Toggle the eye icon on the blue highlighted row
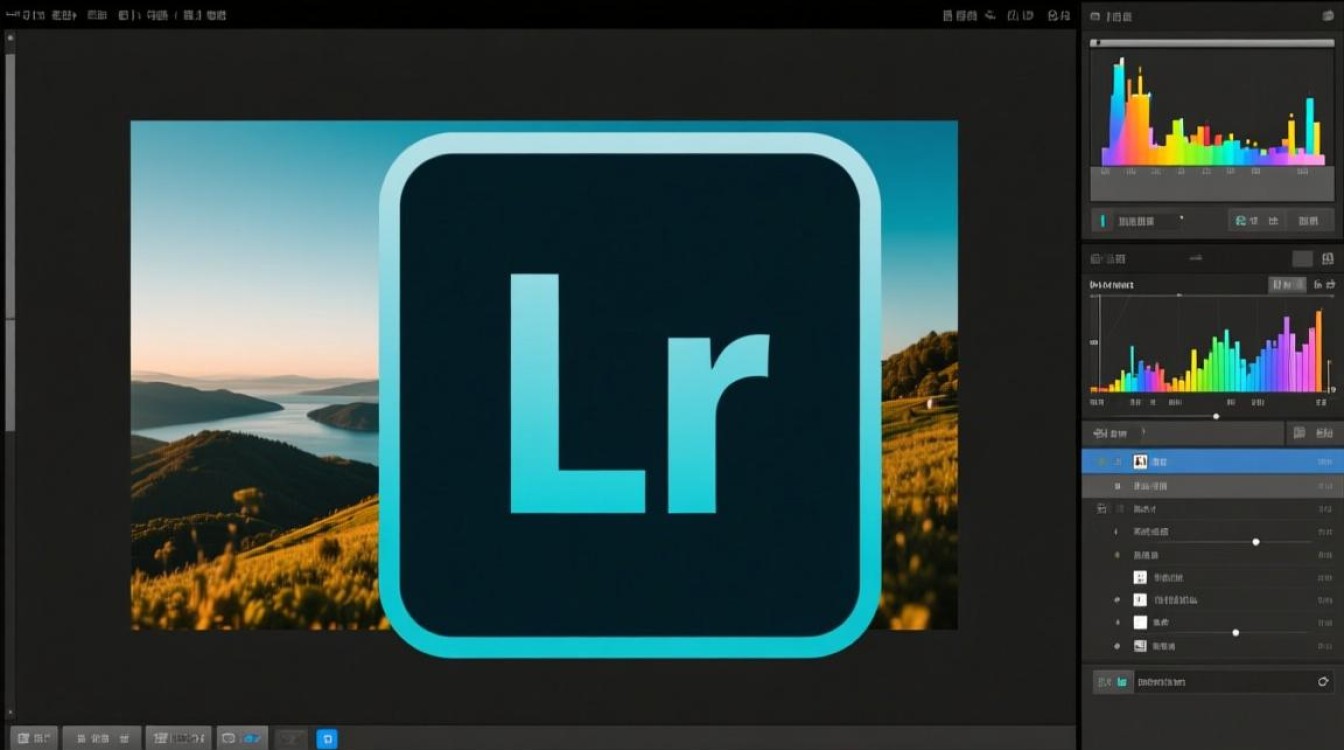 (1103, 462)
